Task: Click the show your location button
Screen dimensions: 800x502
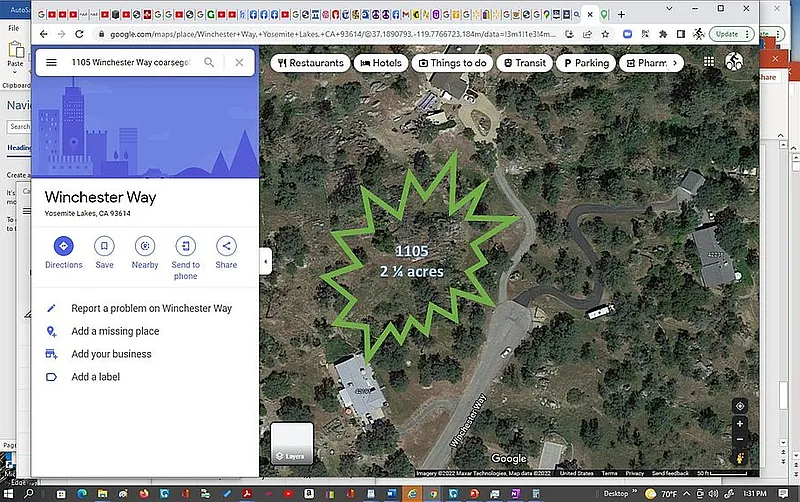Action: coord(740,406)
